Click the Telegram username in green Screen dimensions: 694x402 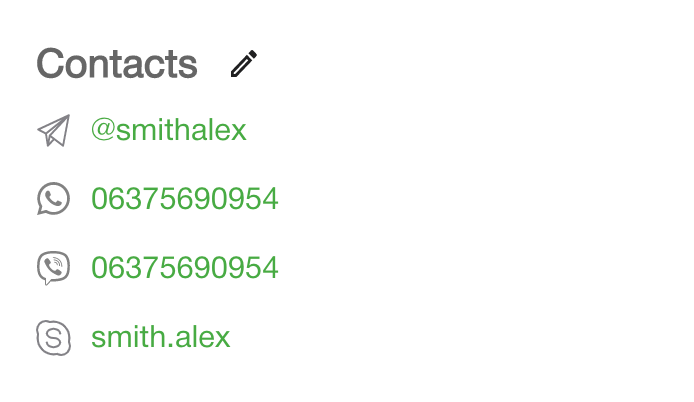[x=168, y=130]
